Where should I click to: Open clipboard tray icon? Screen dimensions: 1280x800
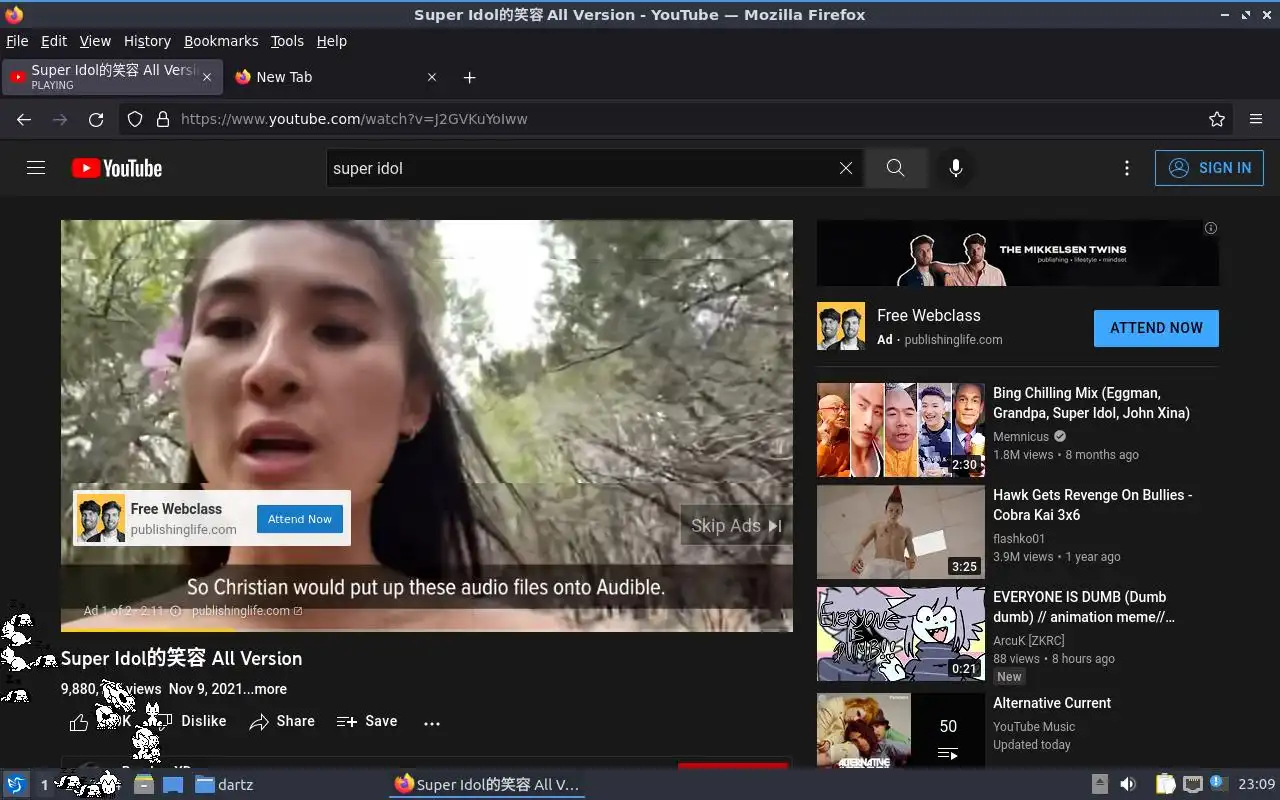point(1165,784)
